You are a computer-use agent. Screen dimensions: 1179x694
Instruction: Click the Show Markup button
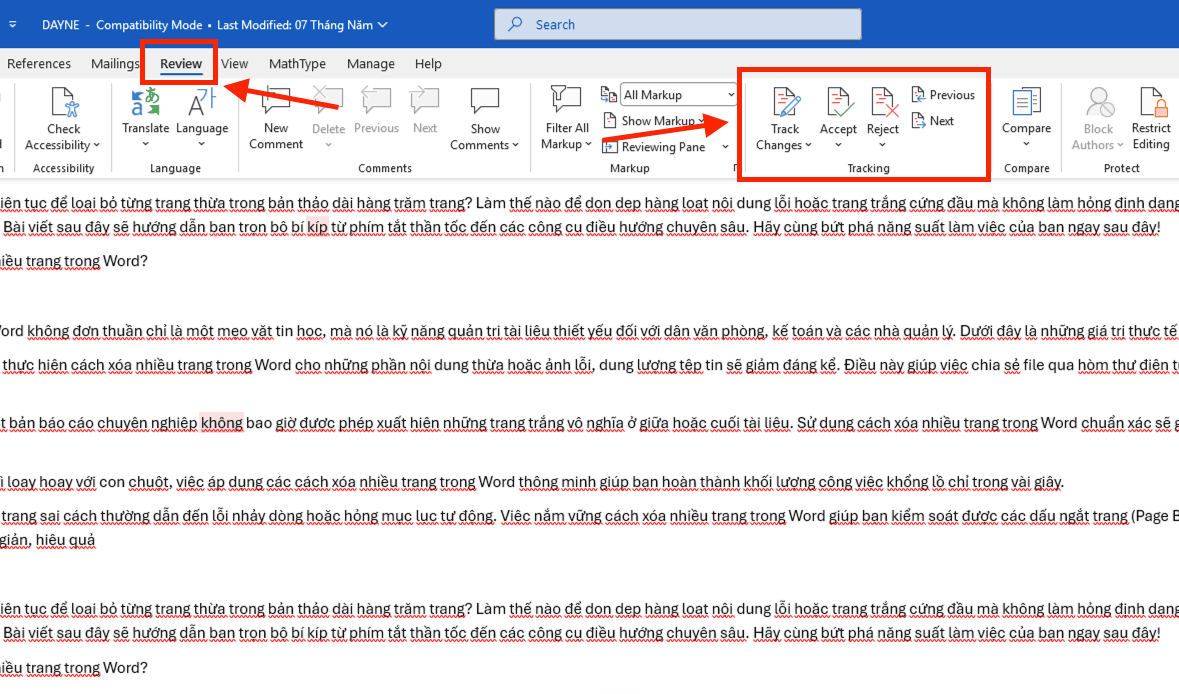click(x=653, y=120)
